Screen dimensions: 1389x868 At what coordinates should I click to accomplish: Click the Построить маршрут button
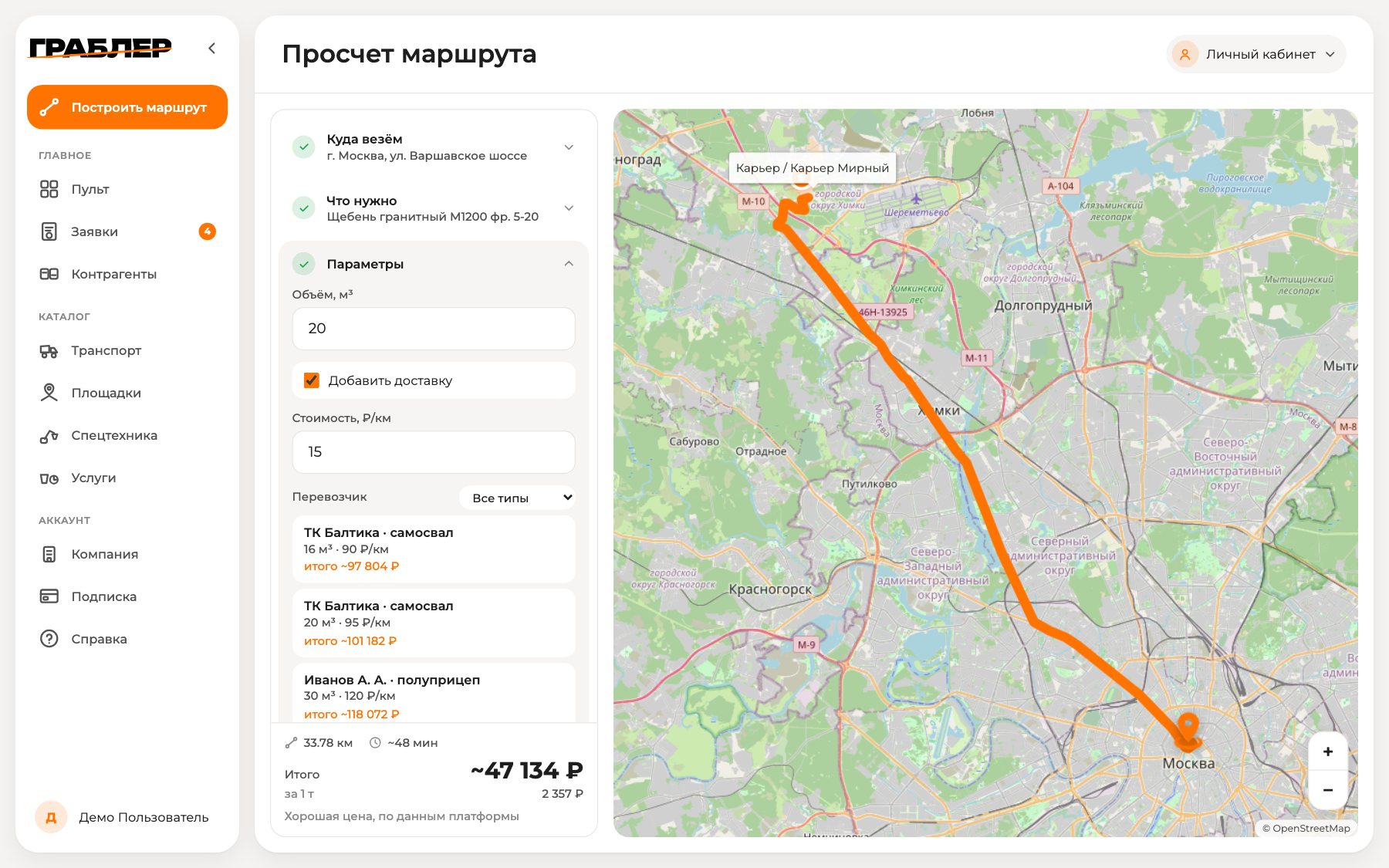tap(127, 107)
